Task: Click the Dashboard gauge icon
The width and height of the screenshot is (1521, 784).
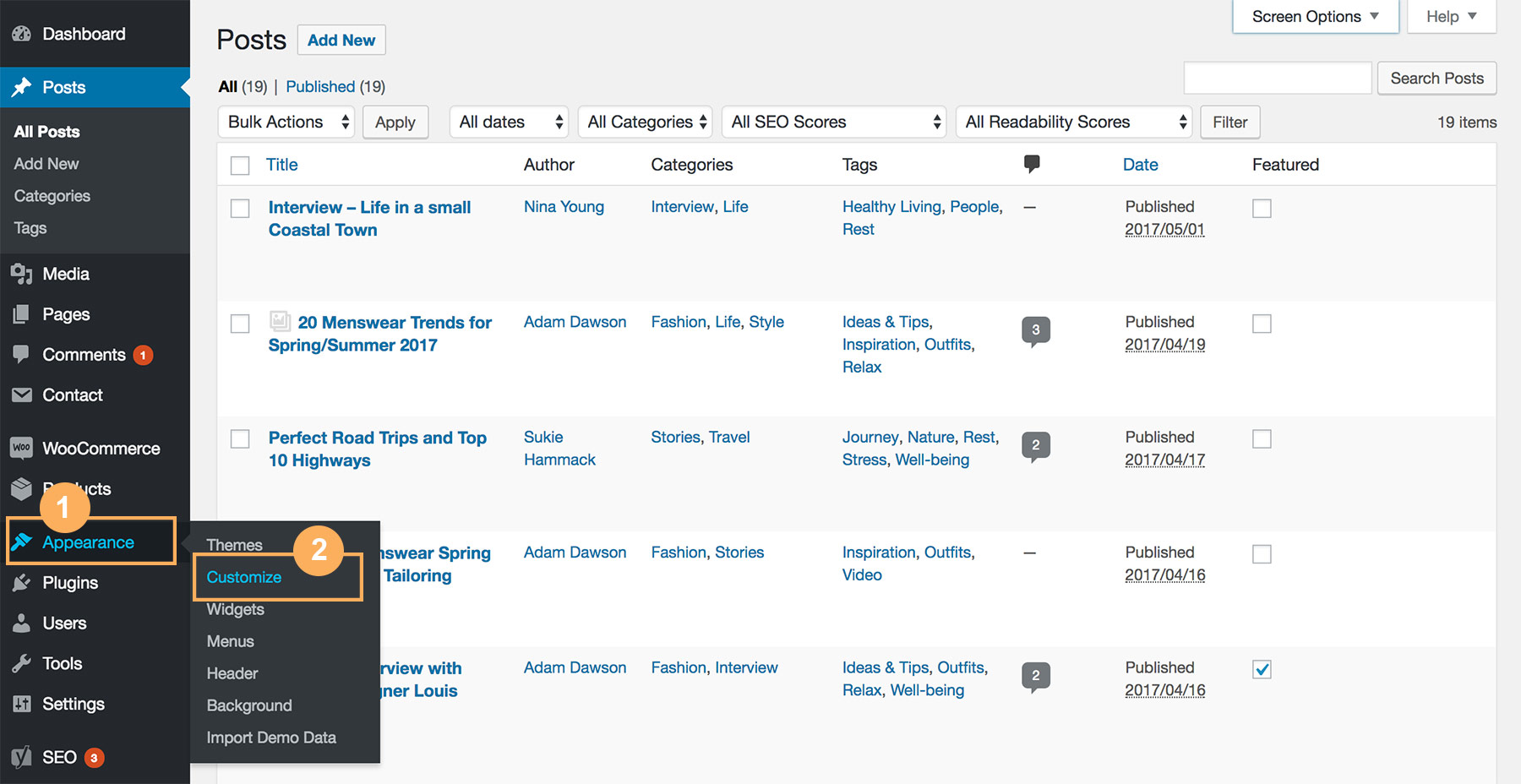Action: pos(21,34)
